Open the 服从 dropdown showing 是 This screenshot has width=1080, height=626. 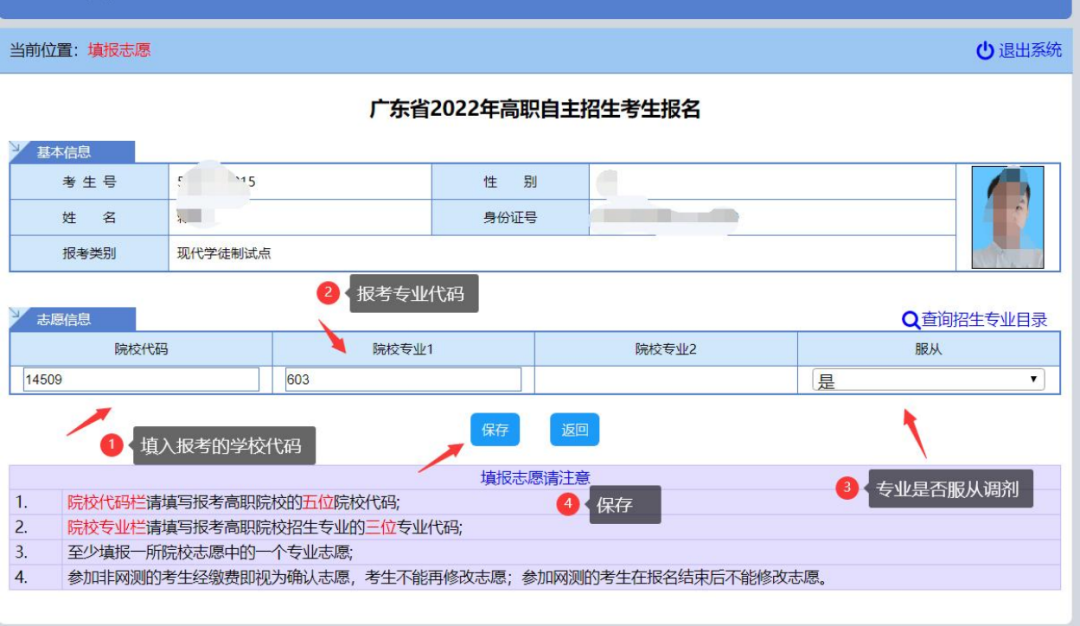(928, 380)
